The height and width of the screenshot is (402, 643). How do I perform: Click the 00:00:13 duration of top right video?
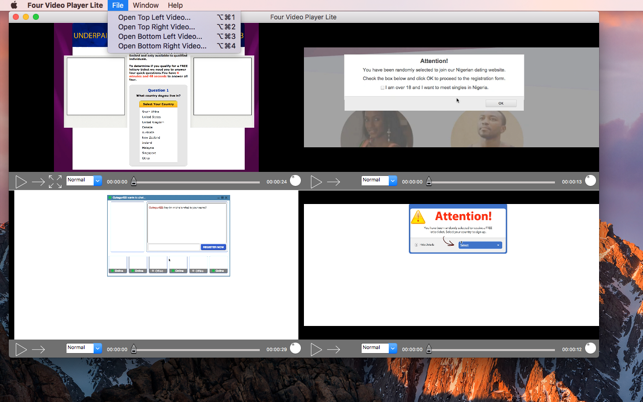pyautogui.click(x=572, y=182)
